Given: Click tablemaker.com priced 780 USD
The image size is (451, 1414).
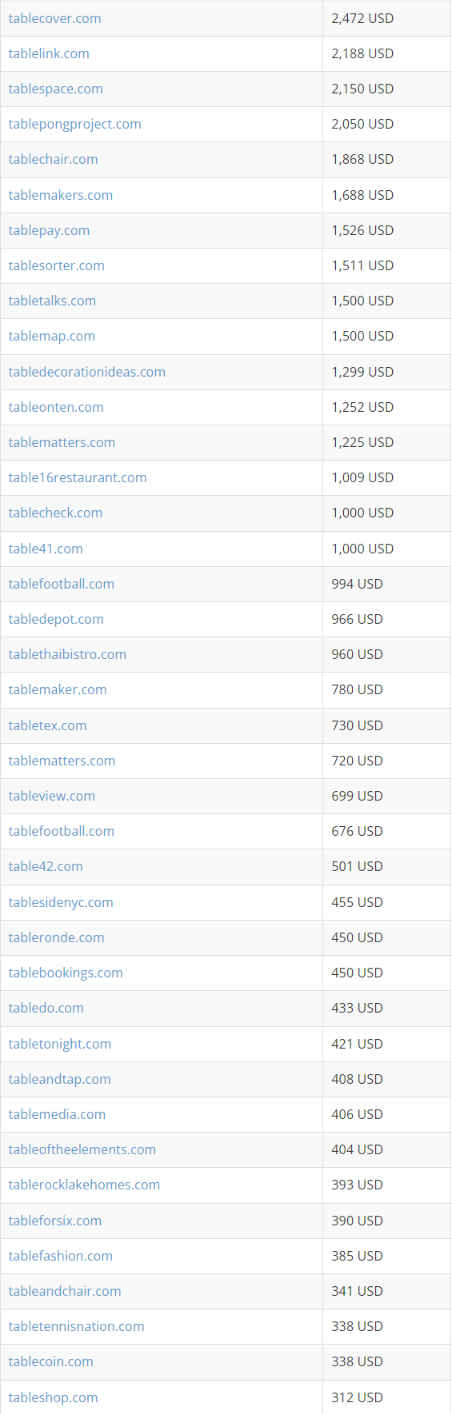Looking at the screenshot, I should (x=57, y=689).
